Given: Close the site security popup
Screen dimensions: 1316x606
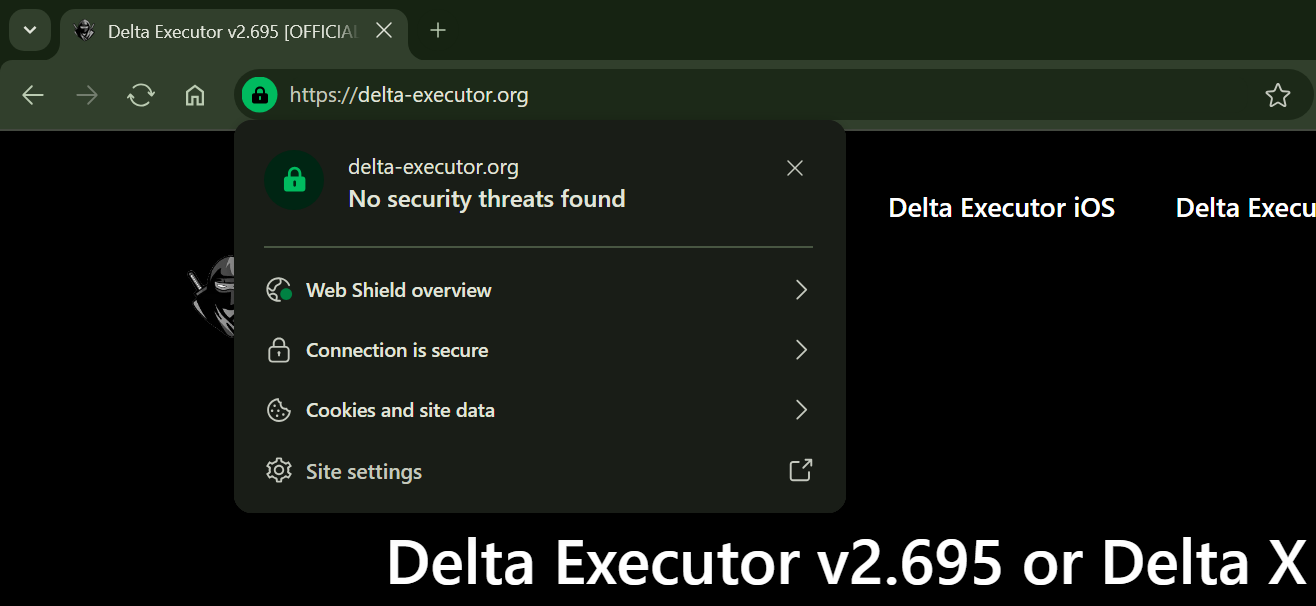Looking at the screenshot, I should [795, 168].
